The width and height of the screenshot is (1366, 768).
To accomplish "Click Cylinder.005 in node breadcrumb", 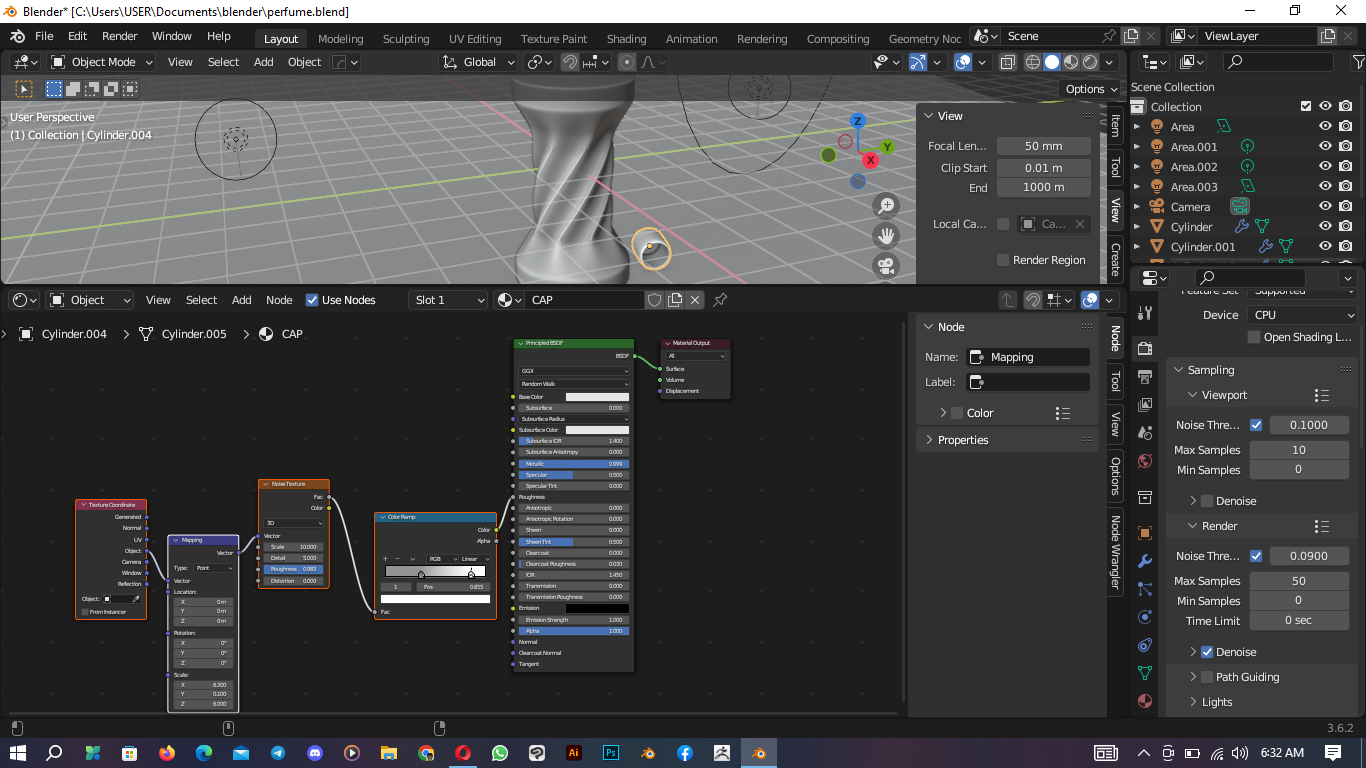I will [x=194, y=334].
